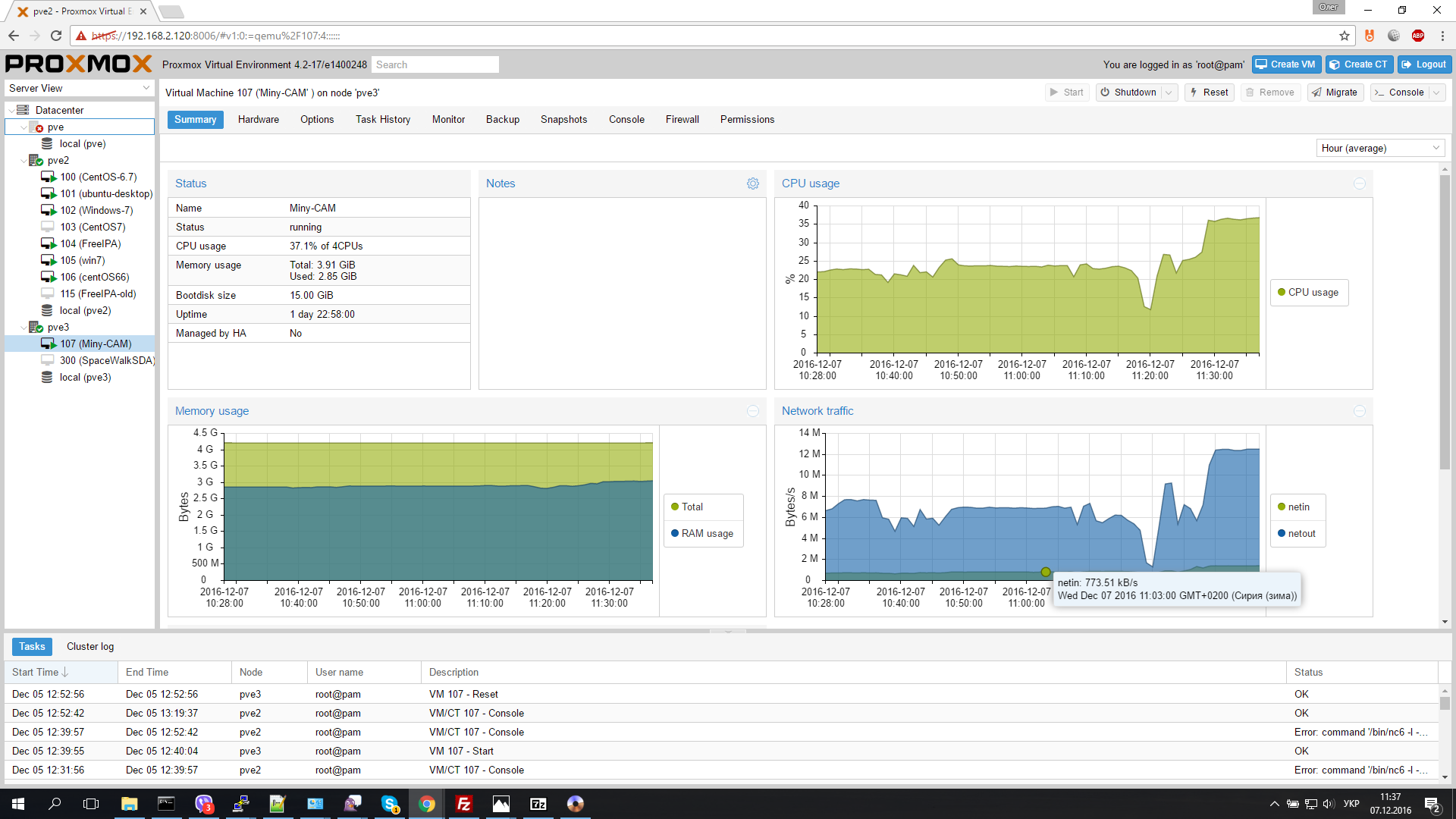
Task: Open the Shutdown button dropdown arrow
Action: click(x=1169, y=93)
